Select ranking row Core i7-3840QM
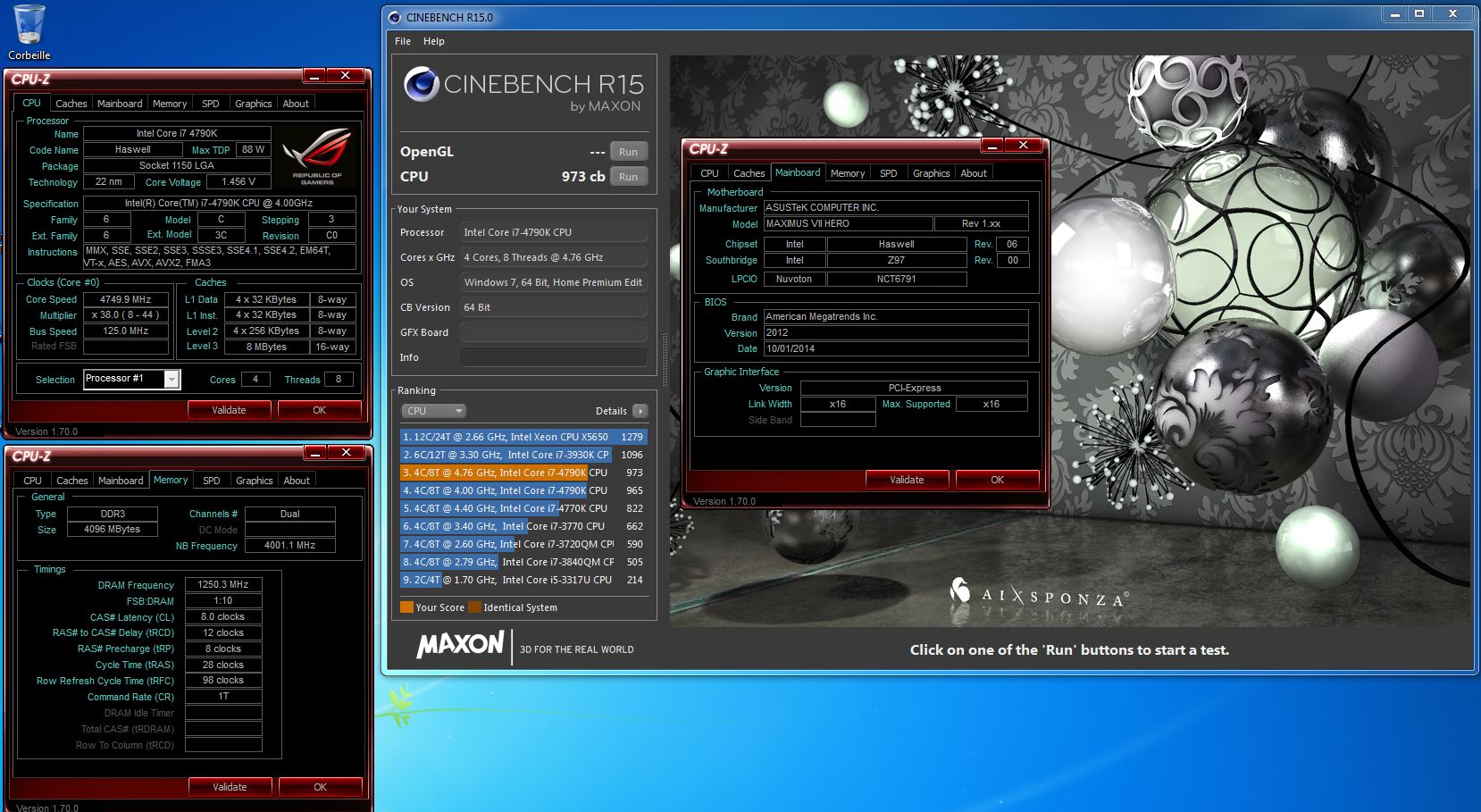This screenshot has width=1481, height=812. [523, 562]
